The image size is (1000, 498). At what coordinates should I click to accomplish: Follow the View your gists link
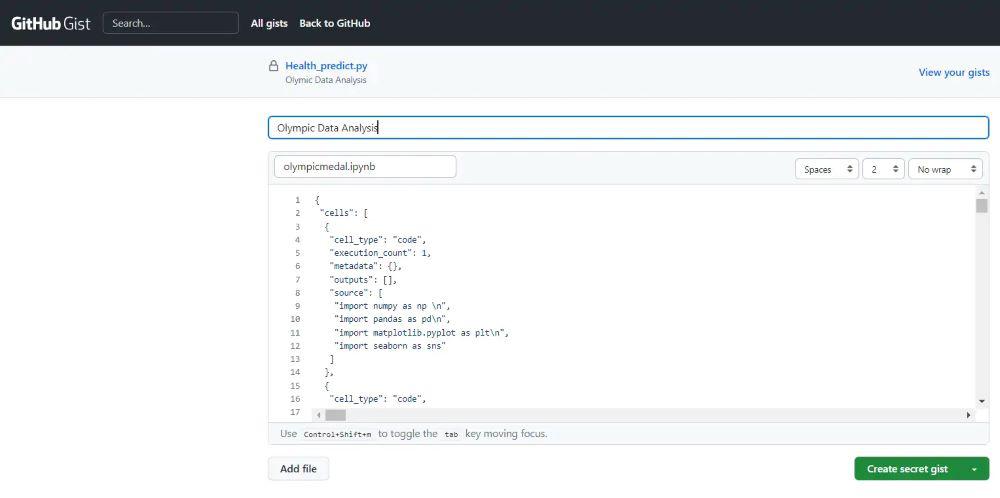point(954,72)
